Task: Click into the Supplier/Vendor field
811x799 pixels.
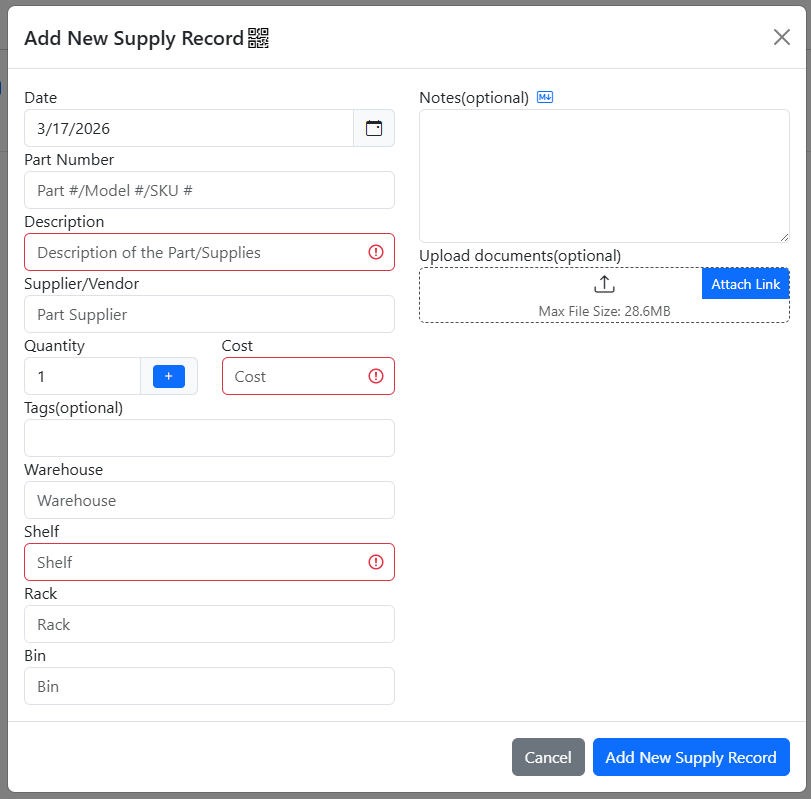Action: [209, 314]
